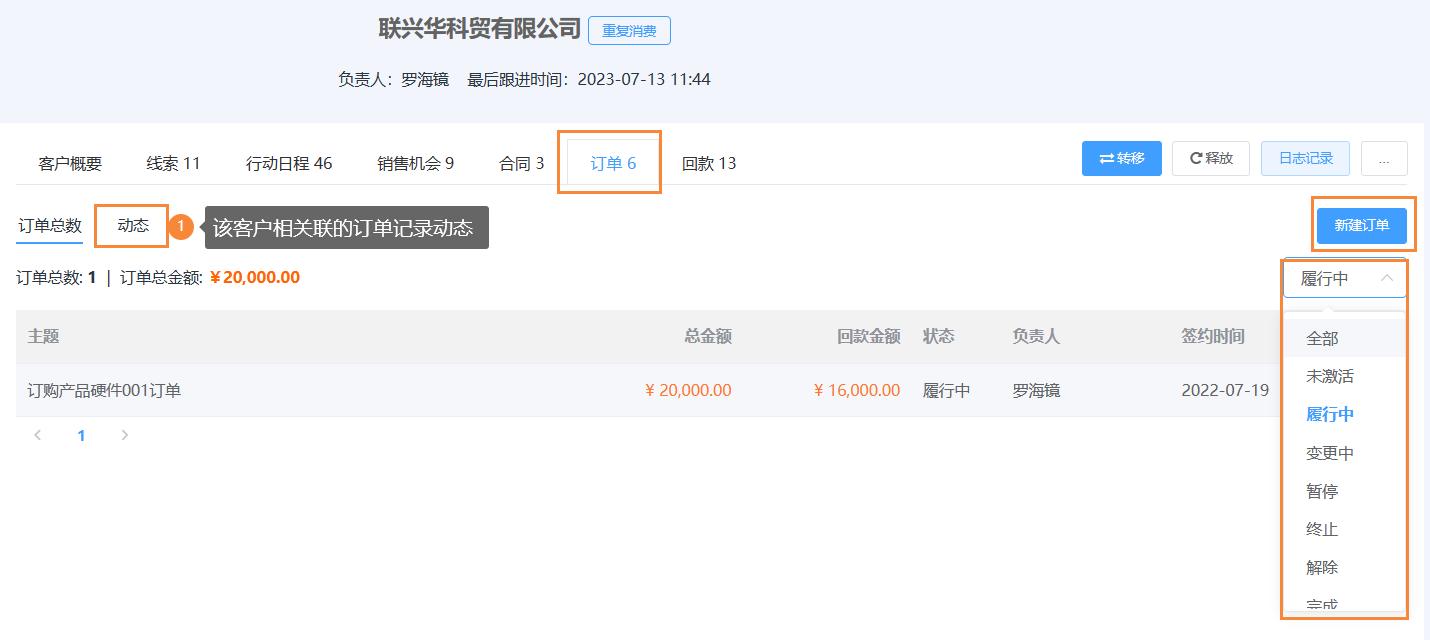1430x640 pixels.
Task: Open the 销售机会 9 tab
Action: 416,163
